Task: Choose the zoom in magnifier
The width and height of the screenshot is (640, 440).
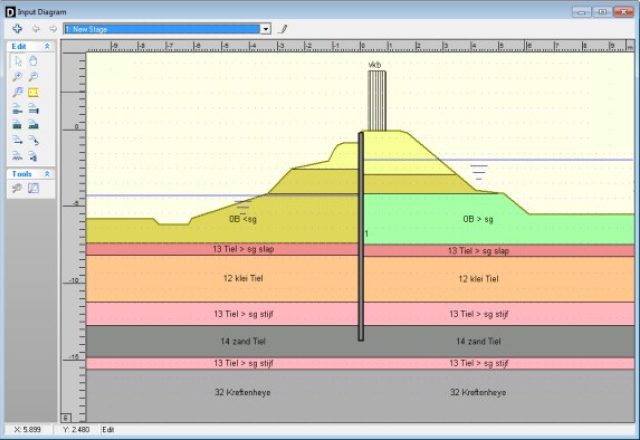Action: 17,77
